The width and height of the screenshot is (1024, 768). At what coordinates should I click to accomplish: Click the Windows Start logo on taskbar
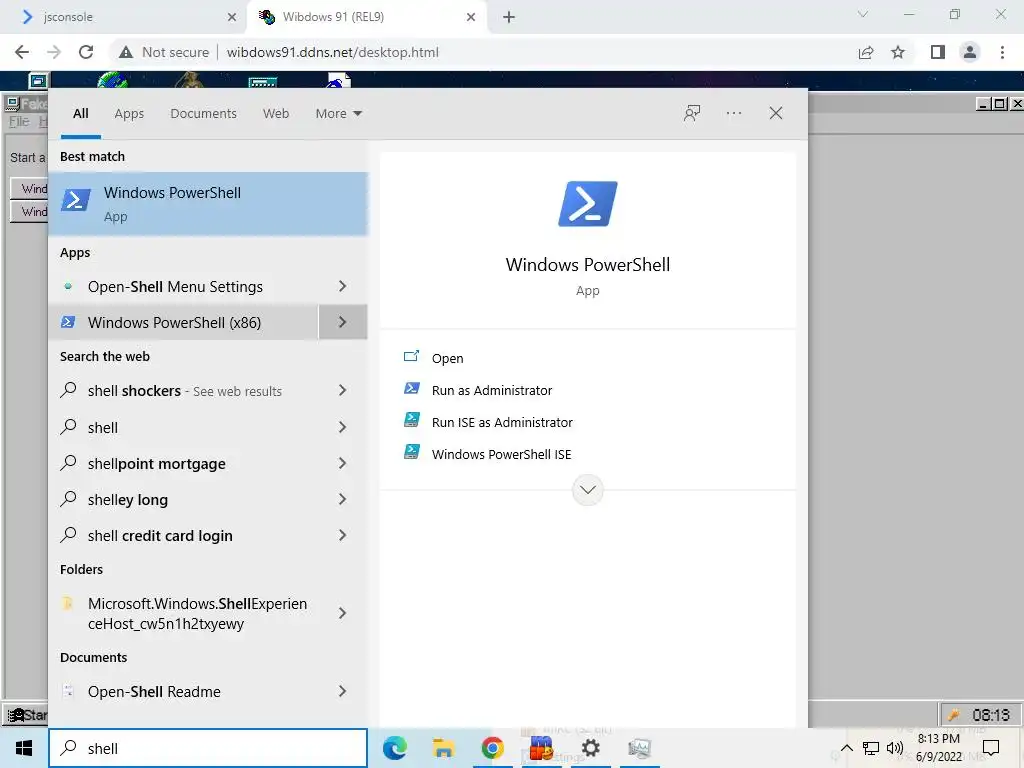coord(24,748)
